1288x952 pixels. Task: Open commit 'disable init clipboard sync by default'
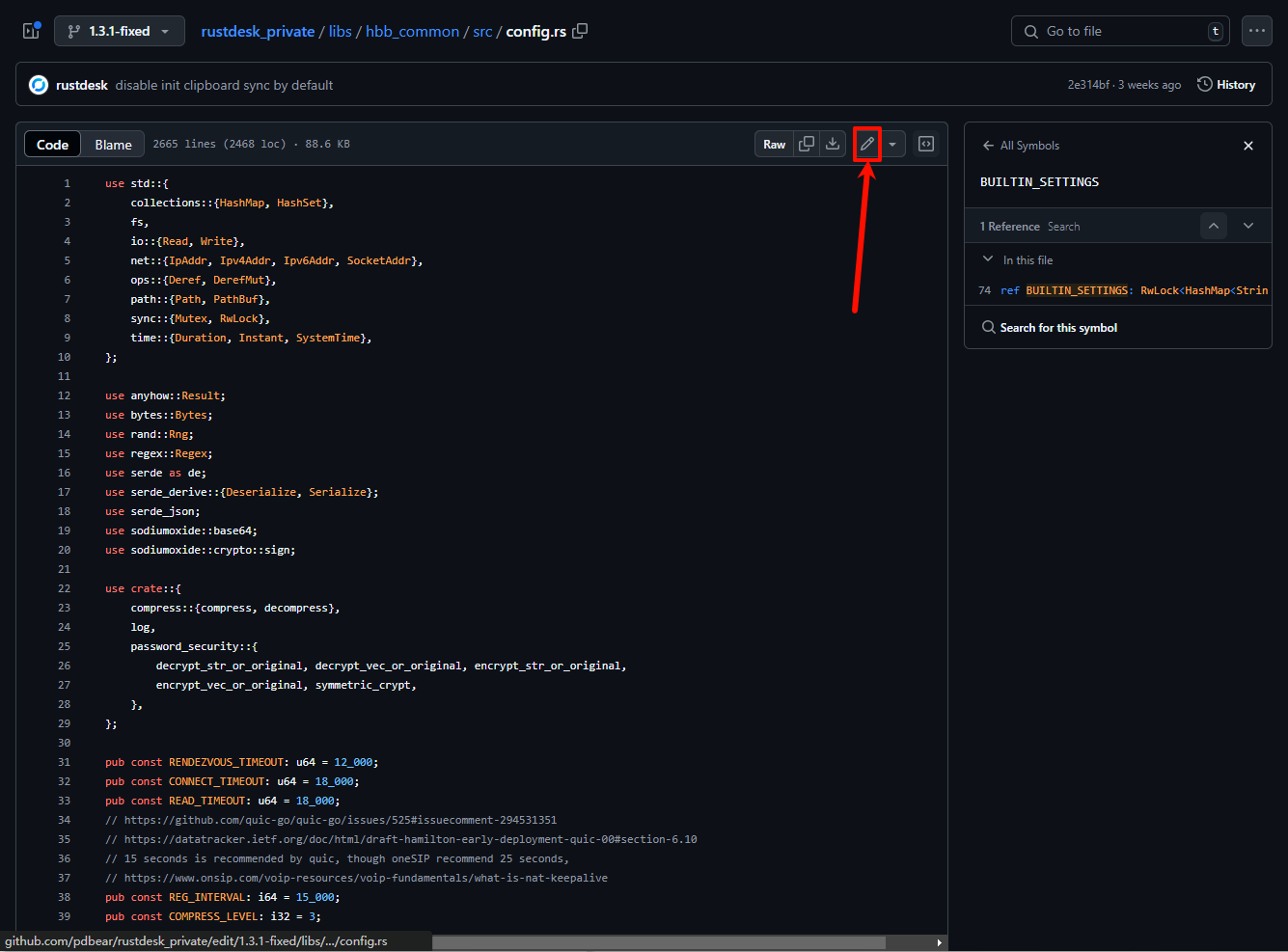pos(224,85)
